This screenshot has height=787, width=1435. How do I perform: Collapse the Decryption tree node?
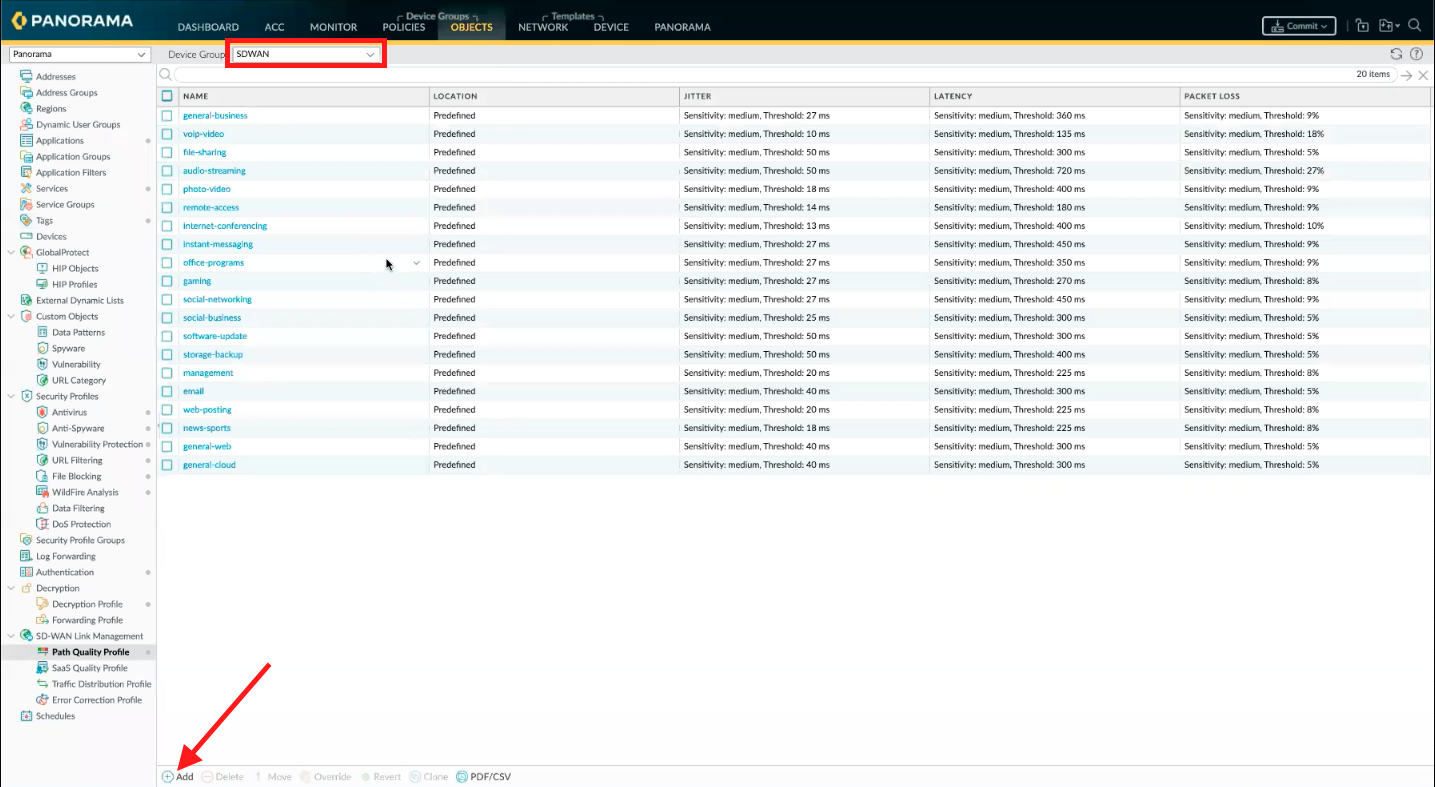tap(12, 588)
